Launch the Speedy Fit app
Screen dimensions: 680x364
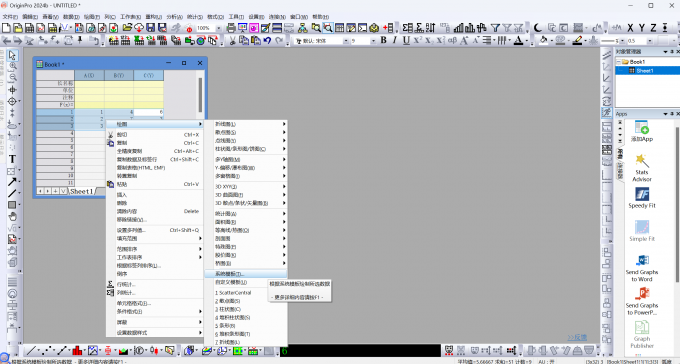click(x=642, y=198)
